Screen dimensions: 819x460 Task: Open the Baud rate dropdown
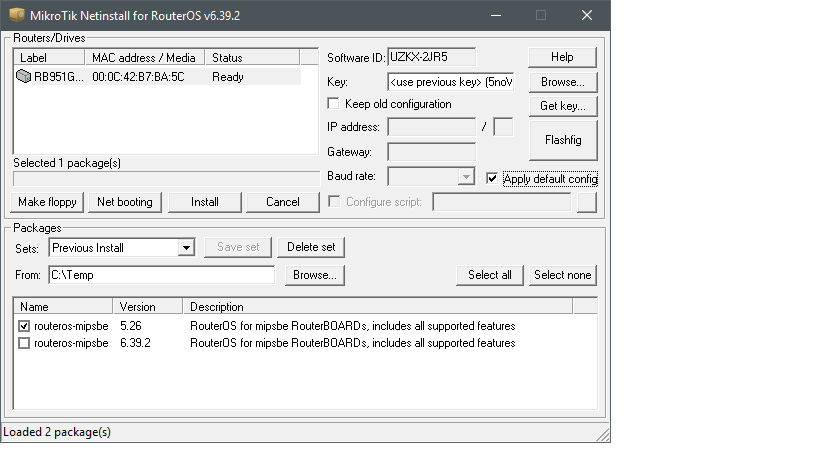465,176
